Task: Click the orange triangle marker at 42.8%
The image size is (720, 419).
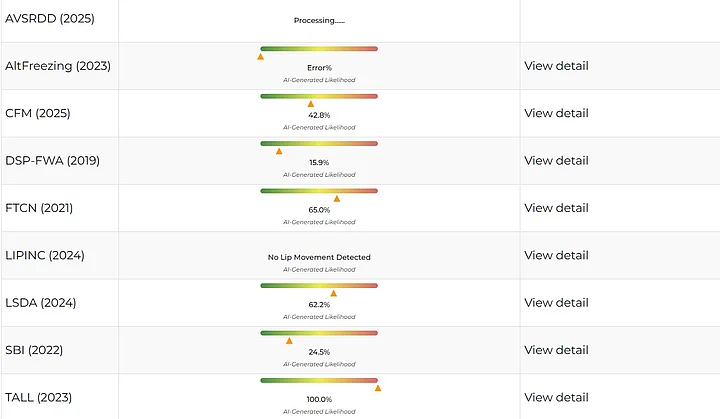Action: point(311,103)
